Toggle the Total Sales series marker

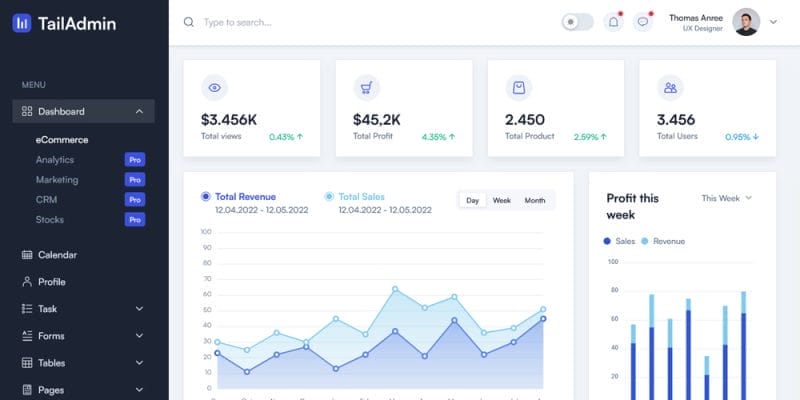pyautogui.click(x=329, y=196)
